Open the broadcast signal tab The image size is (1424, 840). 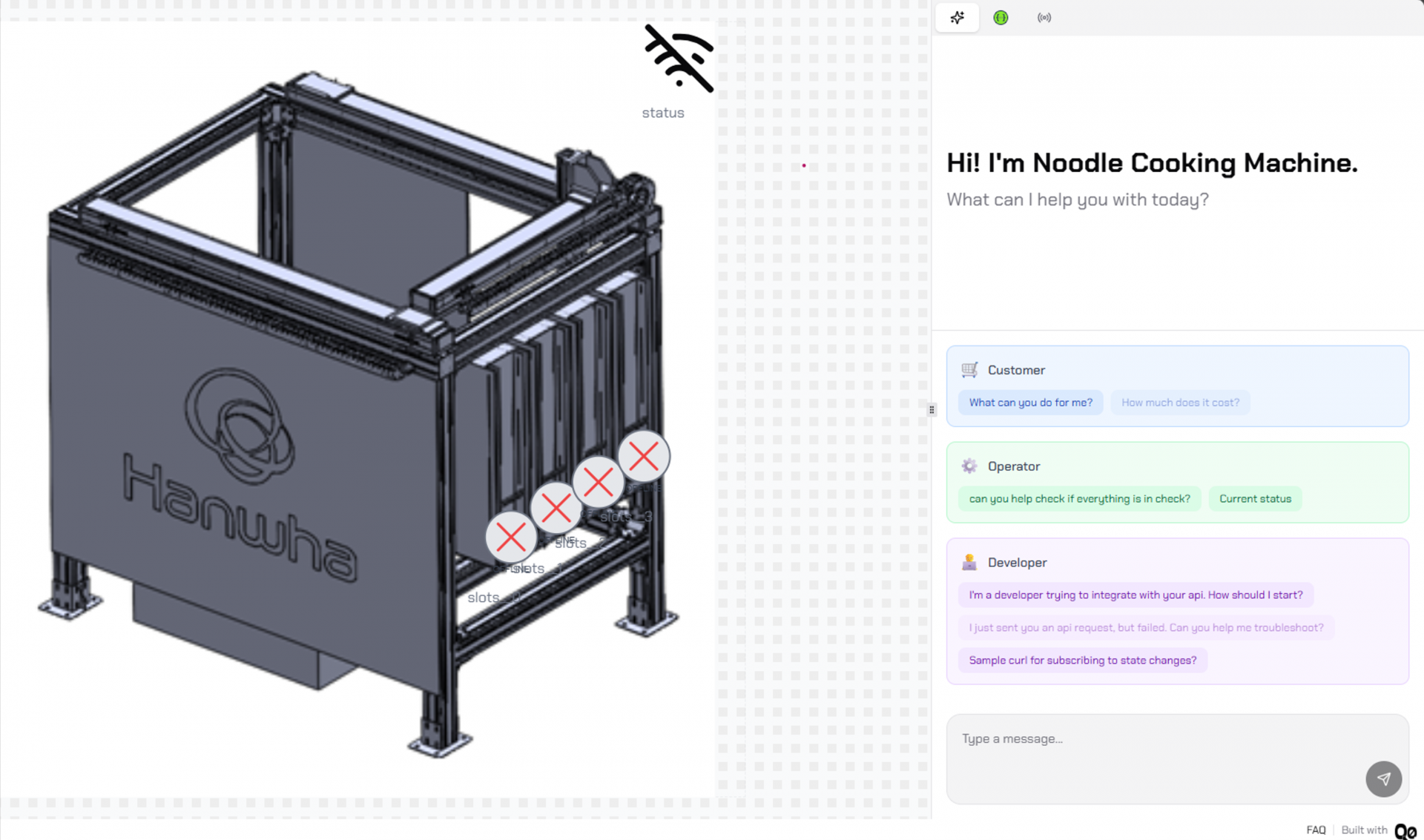[x=1044, y=18]
